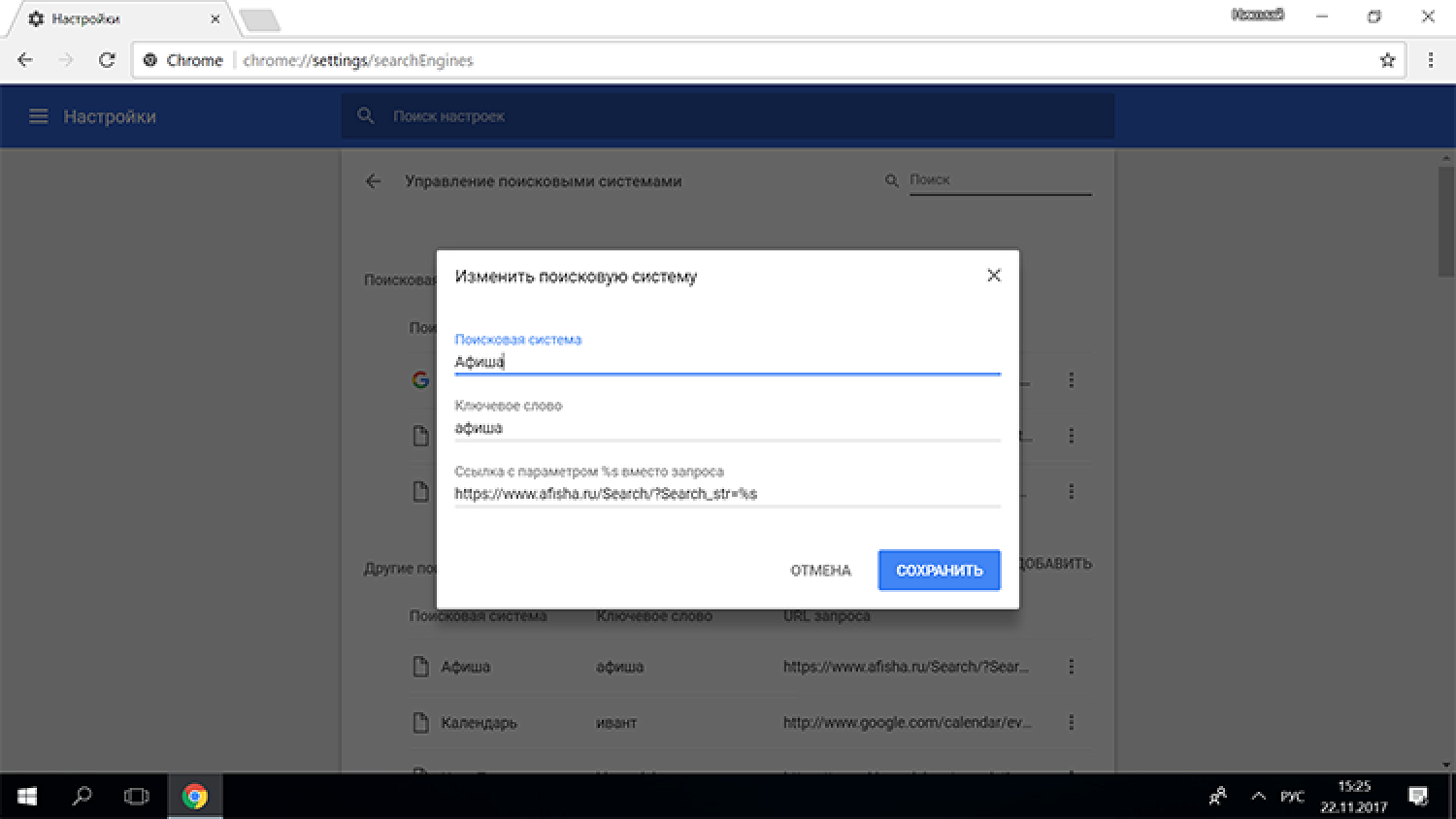1456x819 pixels.
Task: Focus the Ключевое слово field
Action: 727,428
